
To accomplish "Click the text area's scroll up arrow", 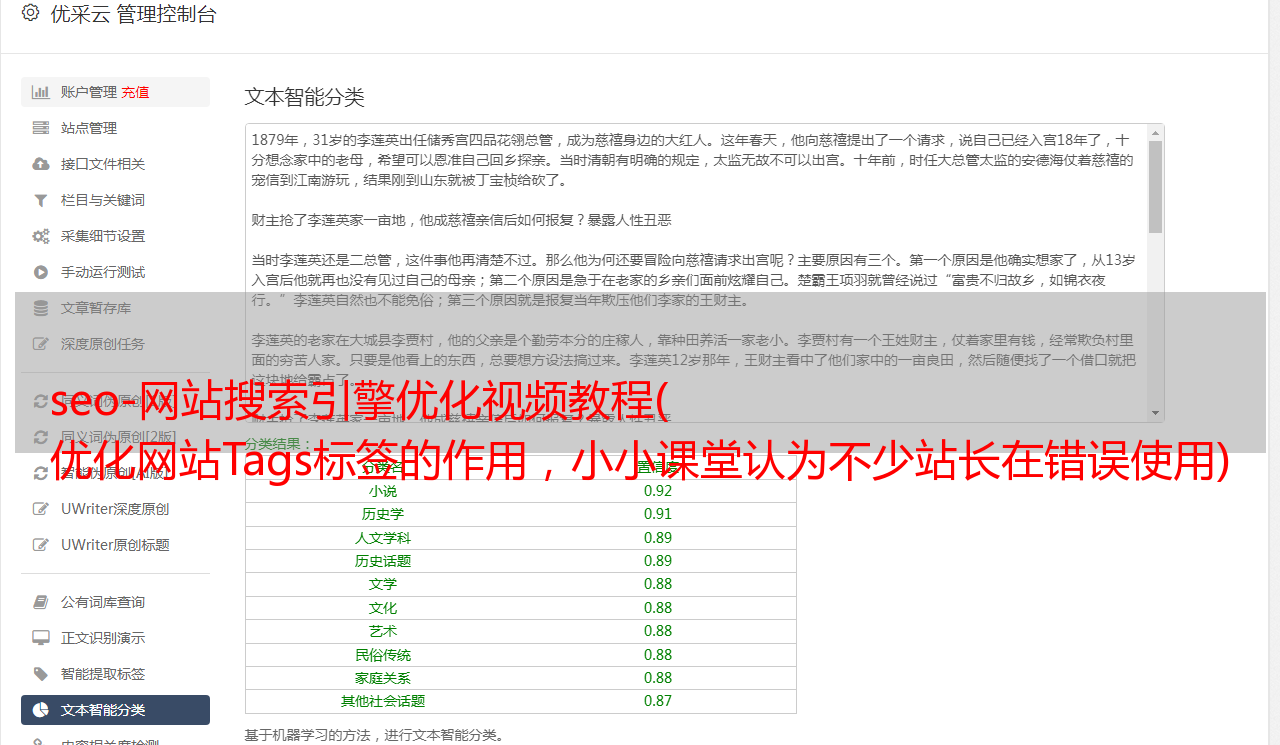I will click(1155, 132).
